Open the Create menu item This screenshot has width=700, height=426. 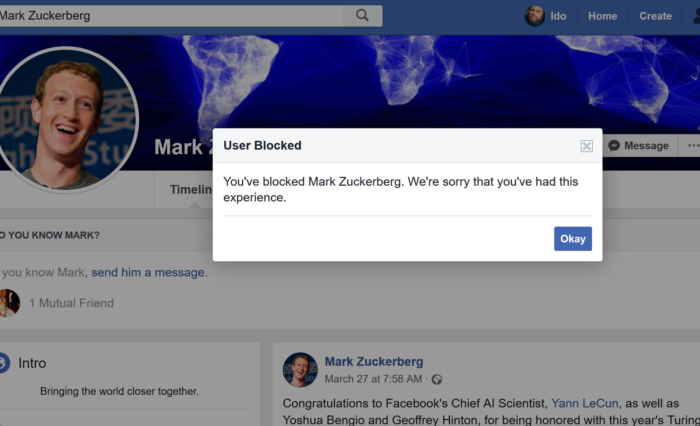655,16
